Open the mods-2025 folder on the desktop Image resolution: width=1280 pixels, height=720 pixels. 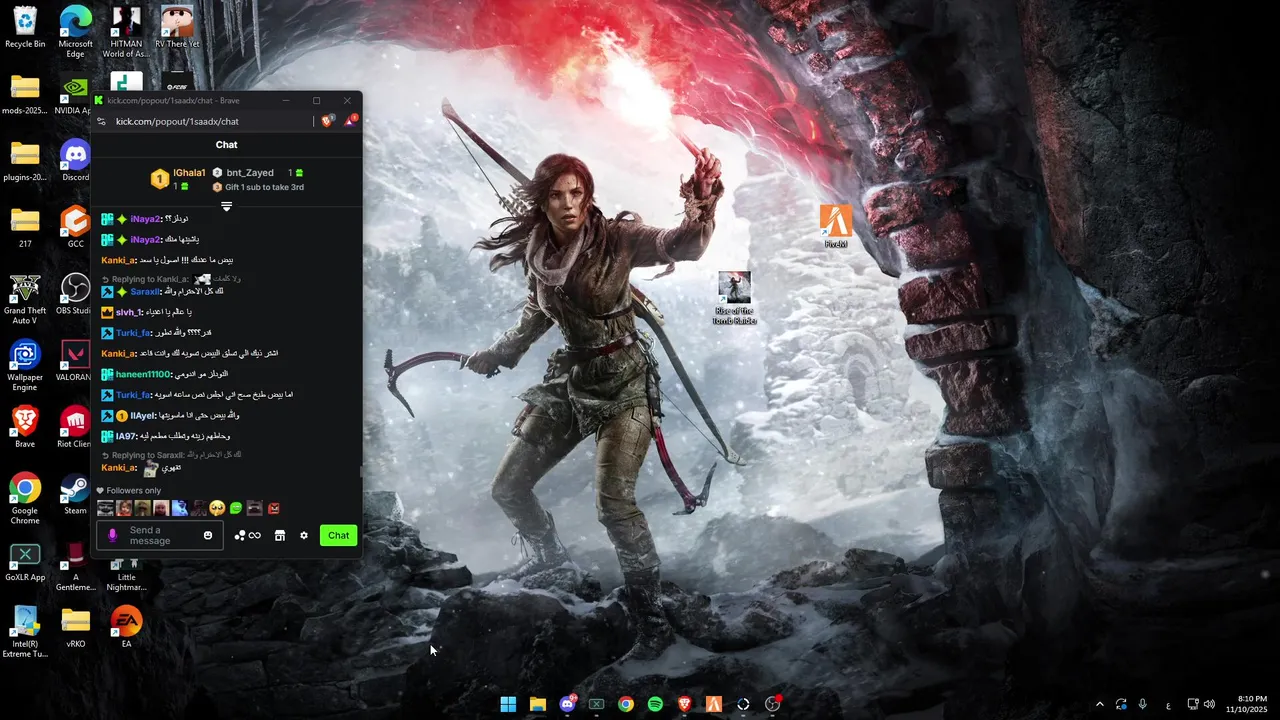click(x=25, y=95)
